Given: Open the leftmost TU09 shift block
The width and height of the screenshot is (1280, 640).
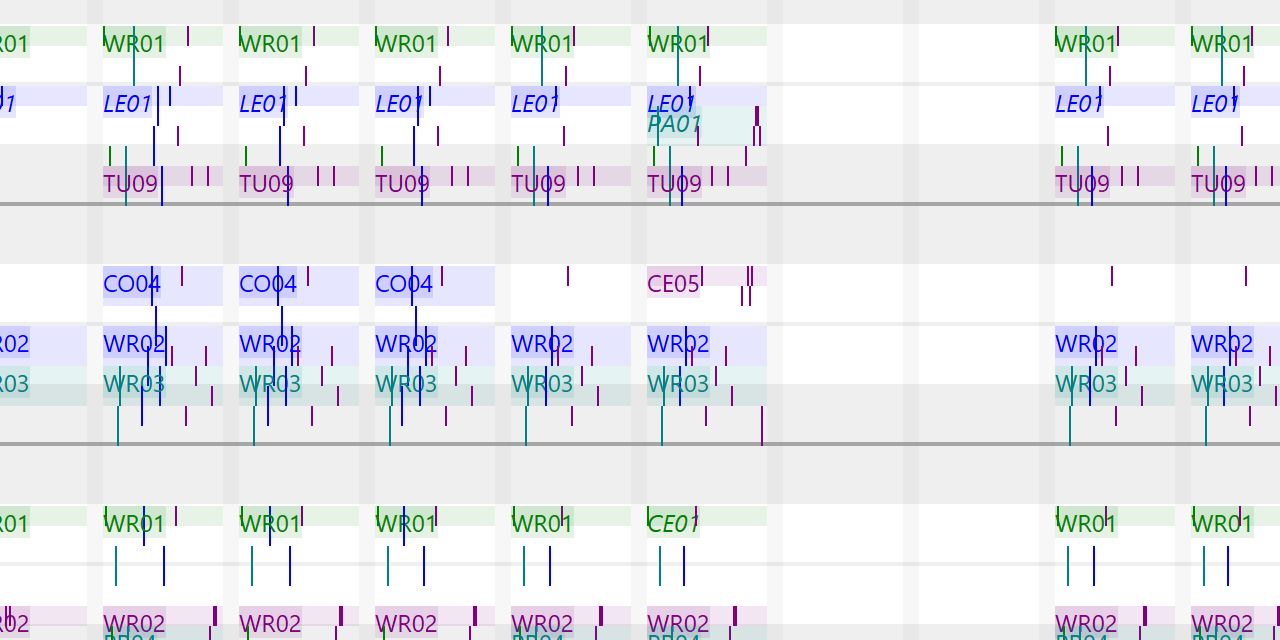Looking at the screenshot, I should (x=128, y=183).
